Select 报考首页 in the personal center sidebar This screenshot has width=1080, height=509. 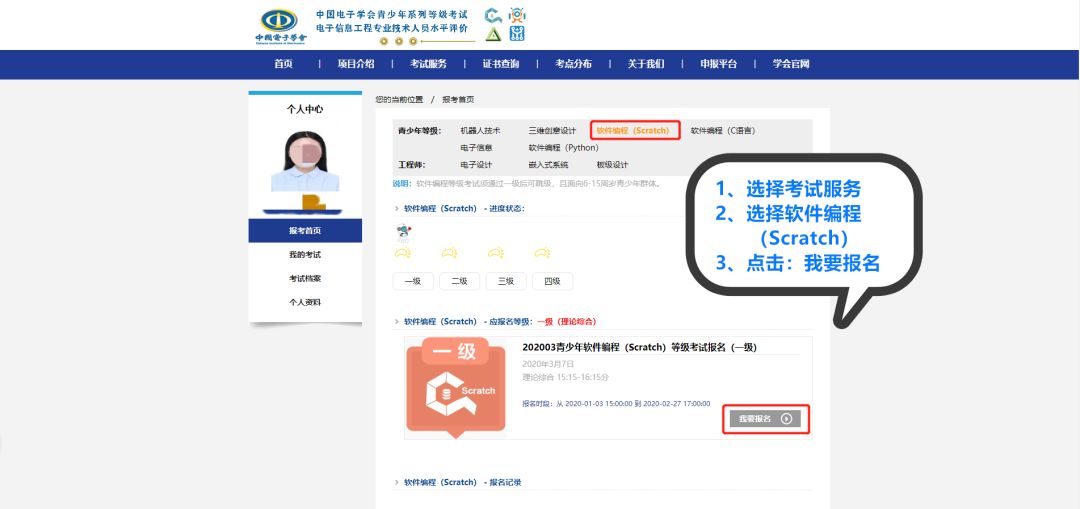point(305,231)
